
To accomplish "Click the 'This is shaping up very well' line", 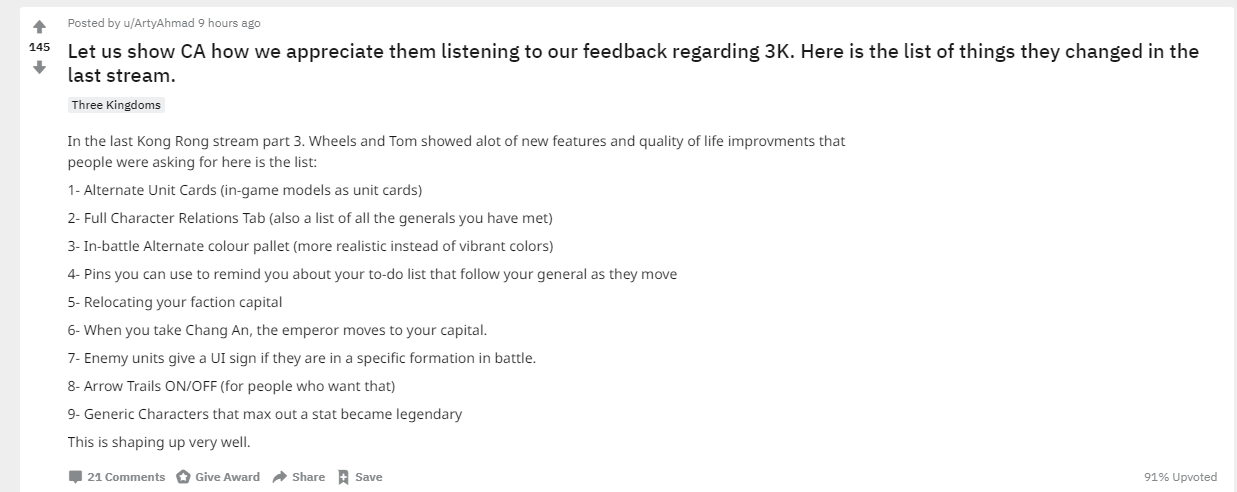I will [x=159, y=442].
